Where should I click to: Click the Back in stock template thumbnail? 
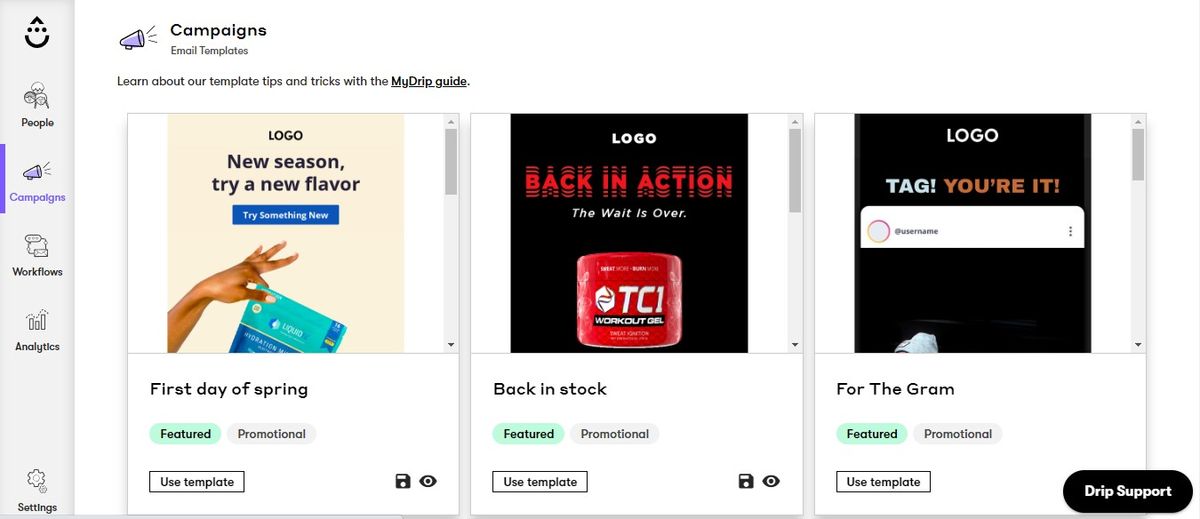pos(629,232)
